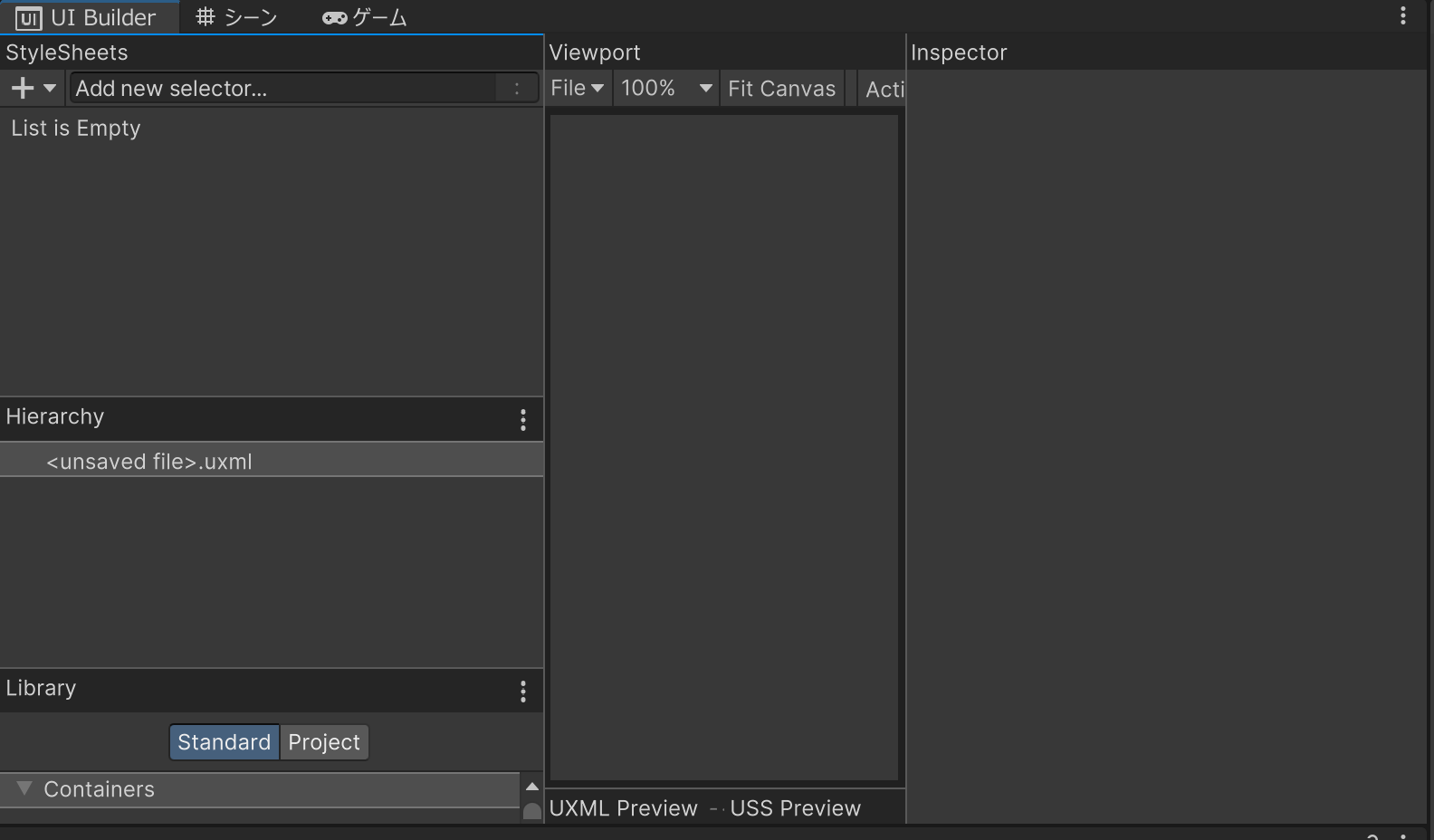Open the USS Preview pane
The height and width of the screenshot is (840, 1434).
point(796,808)
